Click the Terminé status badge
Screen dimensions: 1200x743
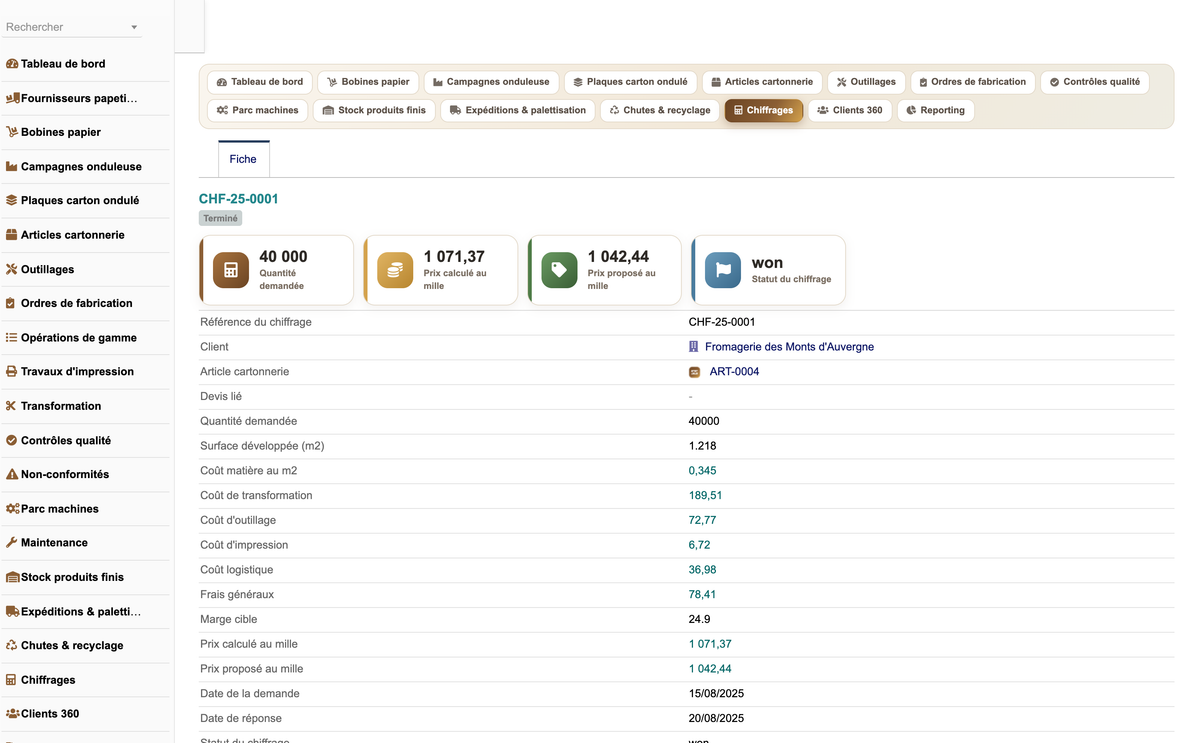tap(220, 218)
